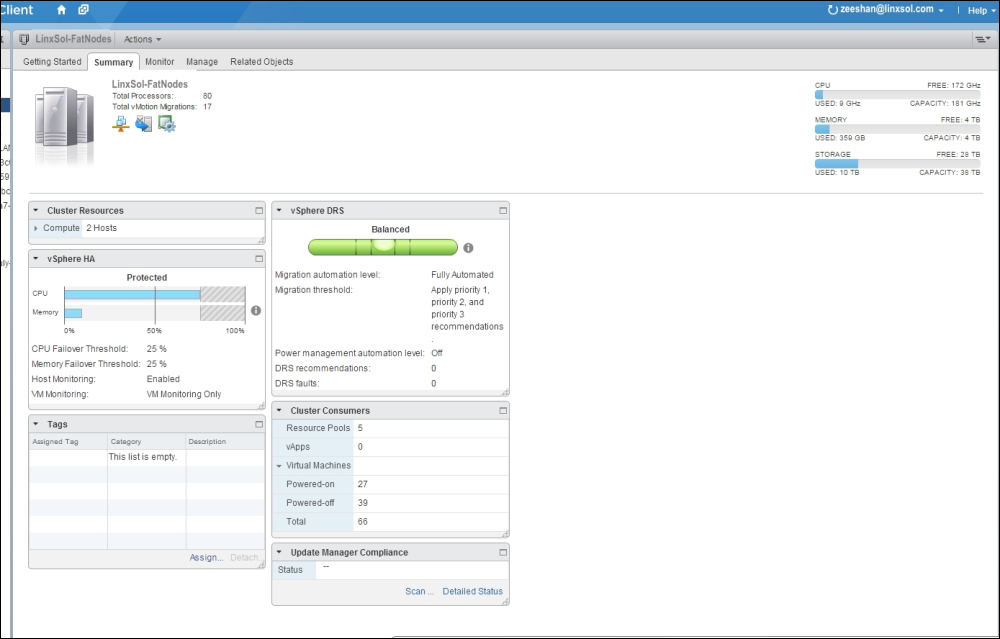Open the Monitor tab
The height and width of the screenshot is (639, 1000).
159,62
